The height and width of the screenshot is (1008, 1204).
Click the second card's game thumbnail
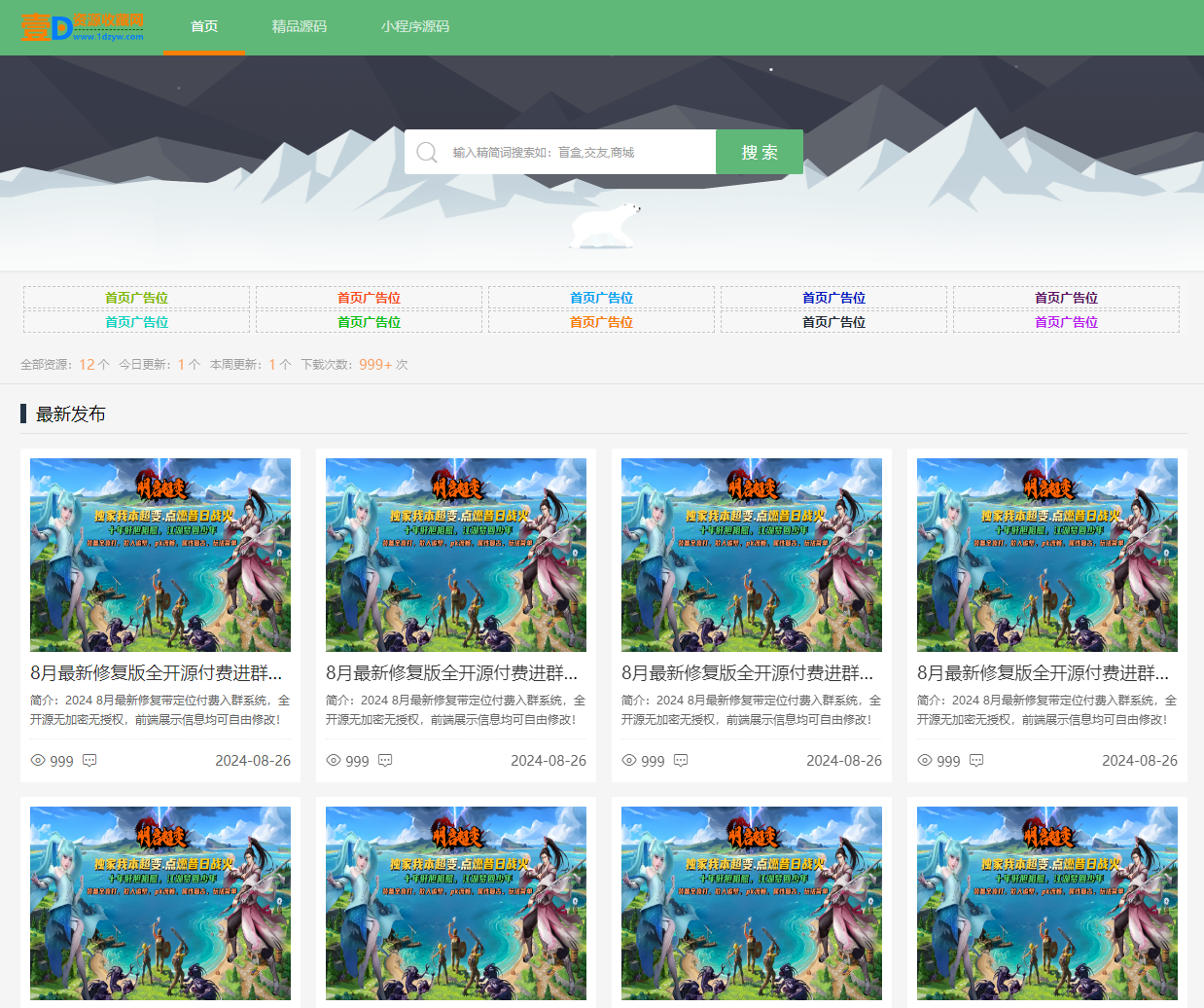tap(456, 555)
